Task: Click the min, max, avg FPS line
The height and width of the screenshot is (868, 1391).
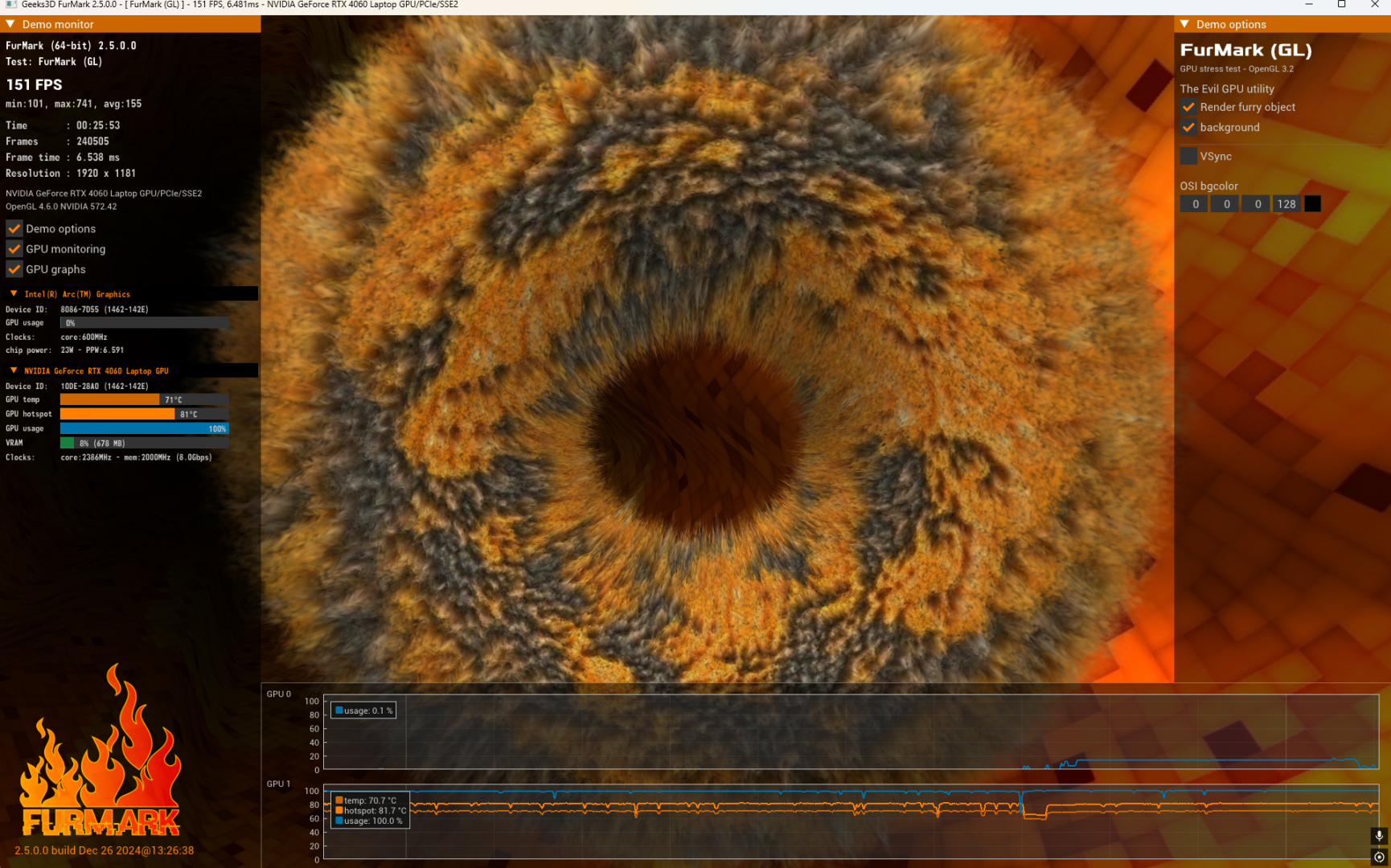Action: tap(73, 104)
